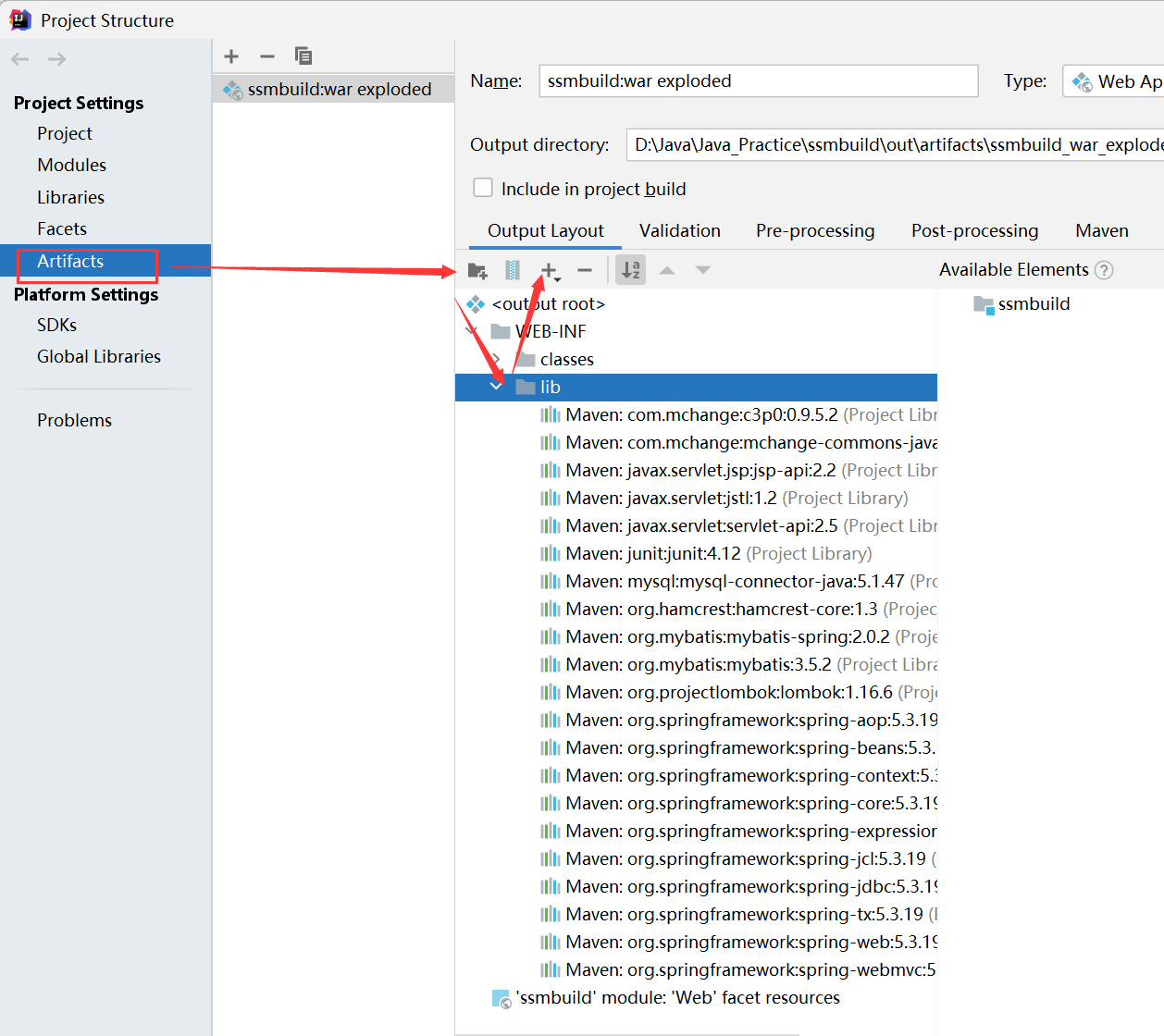Move selected element down
Image resolution: width=1164 pixels, height=1036 pixels.
pyautogui.click(x=703, y=270)
